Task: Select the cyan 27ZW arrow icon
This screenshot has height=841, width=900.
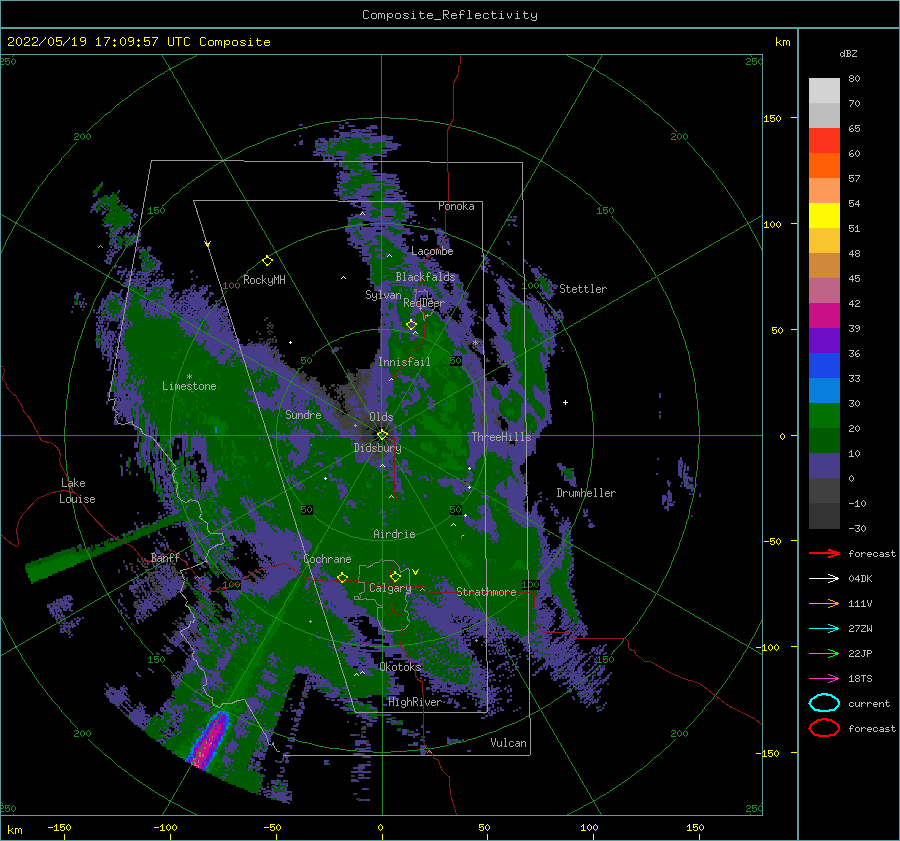Action: (824, 628)
